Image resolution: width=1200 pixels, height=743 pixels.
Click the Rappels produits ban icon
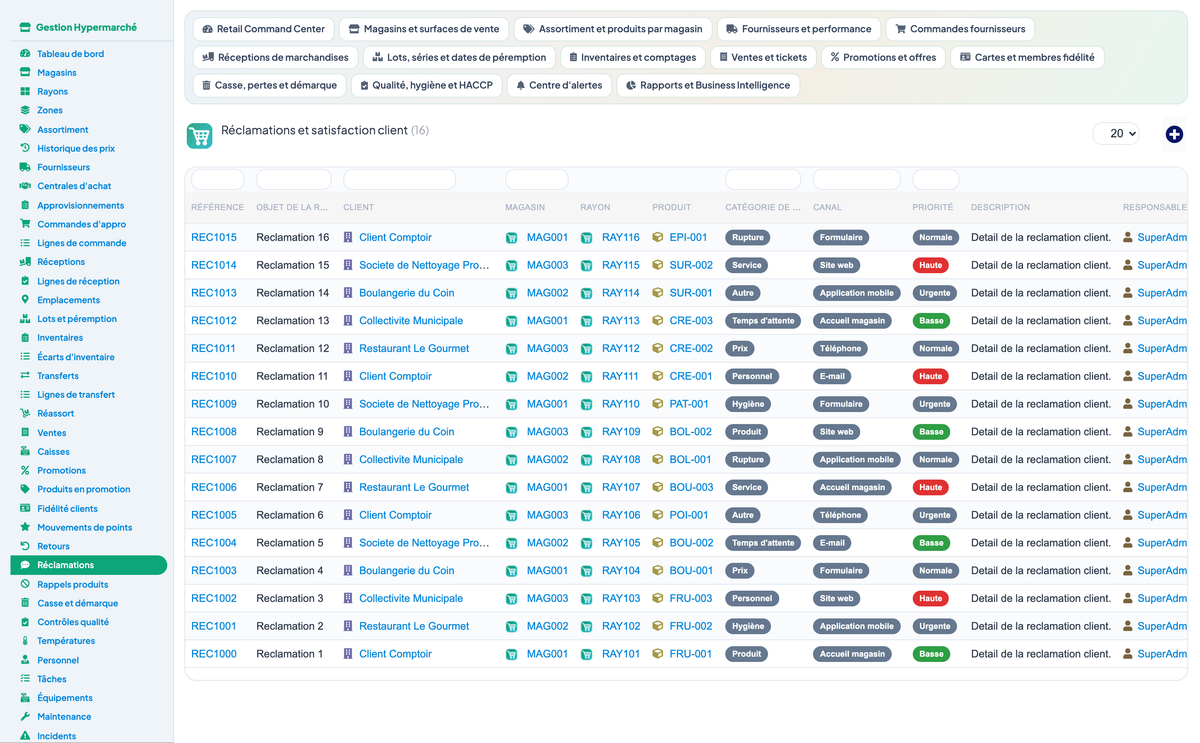25,584
